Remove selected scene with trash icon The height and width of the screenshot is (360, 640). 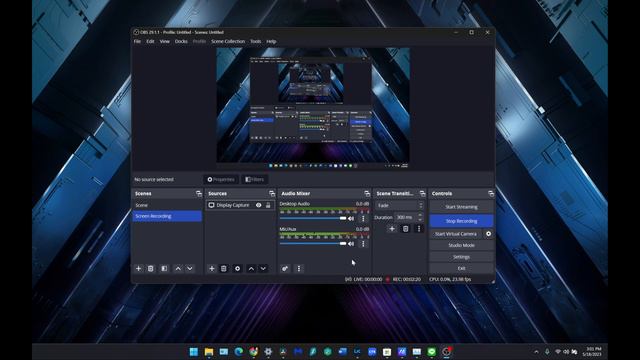tap(151, 269)
